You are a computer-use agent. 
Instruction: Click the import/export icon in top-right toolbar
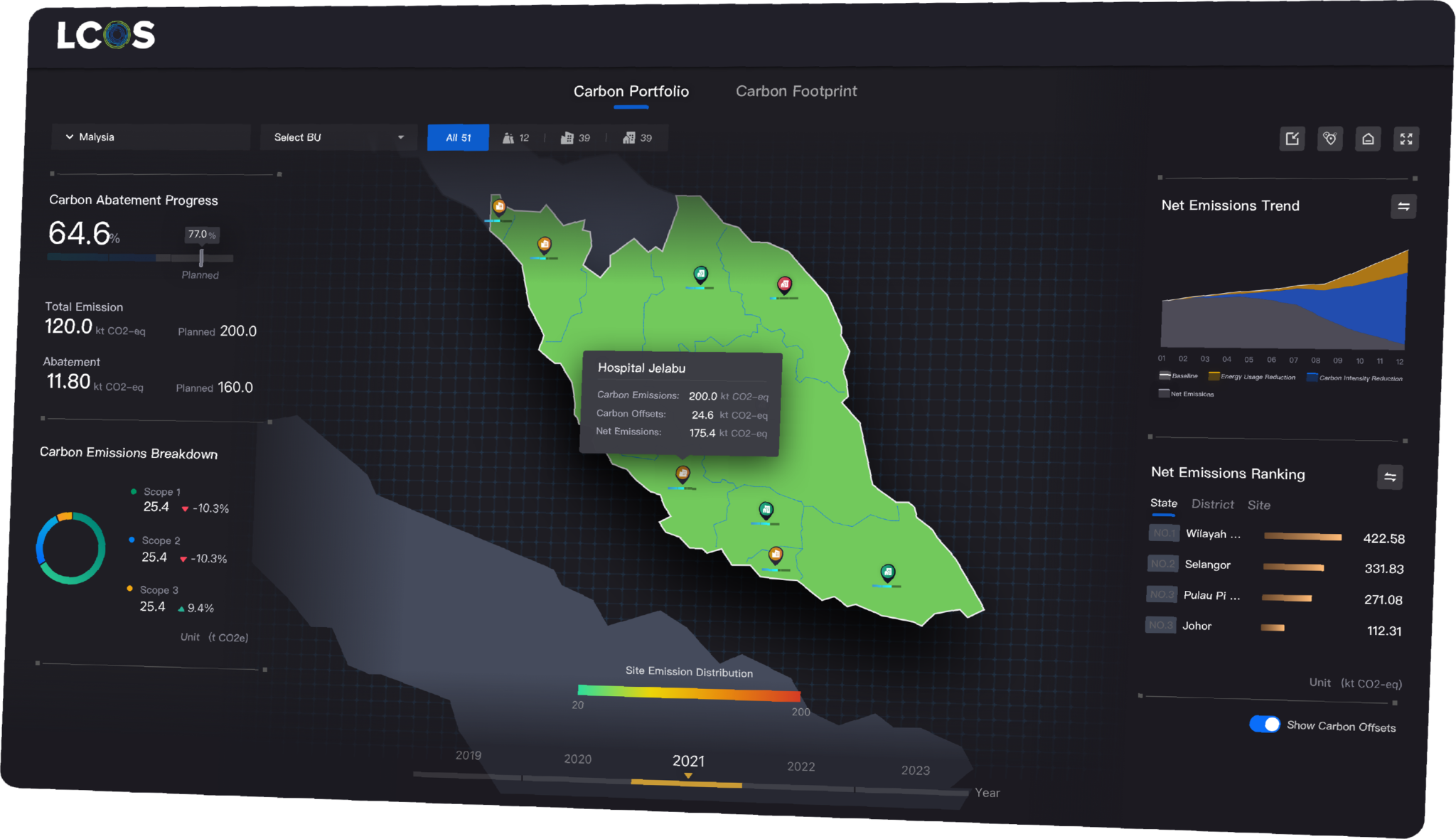pyautogui.click(x=1292, y=139)
